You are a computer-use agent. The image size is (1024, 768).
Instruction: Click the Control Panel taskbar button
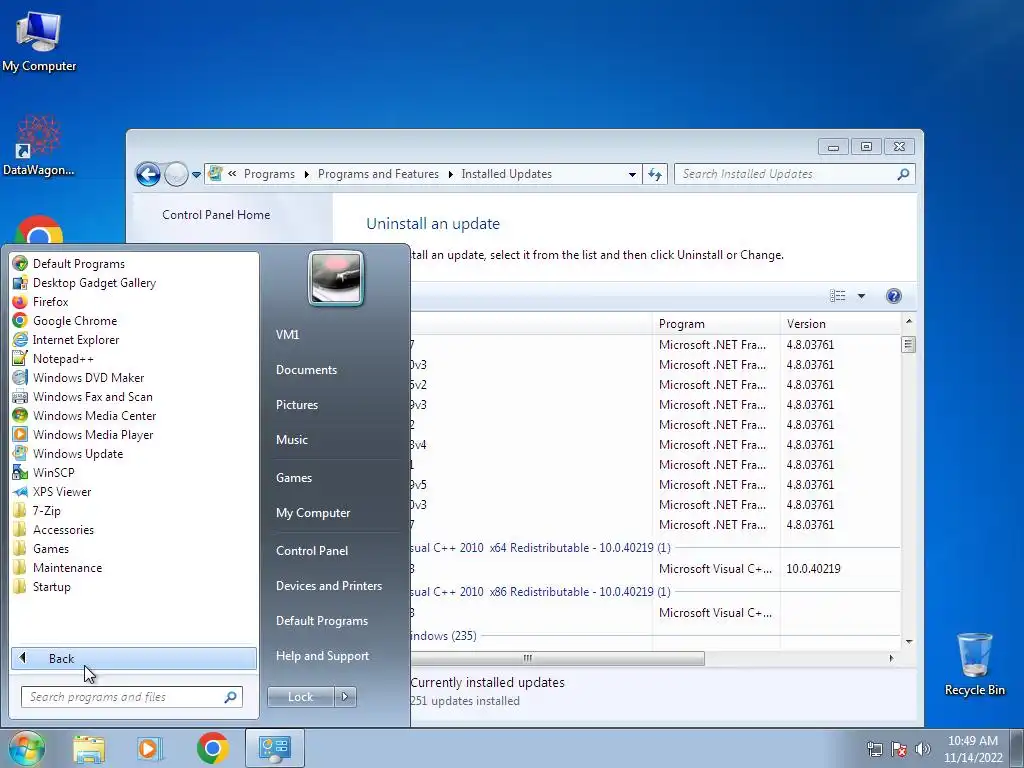click(275, 748)
